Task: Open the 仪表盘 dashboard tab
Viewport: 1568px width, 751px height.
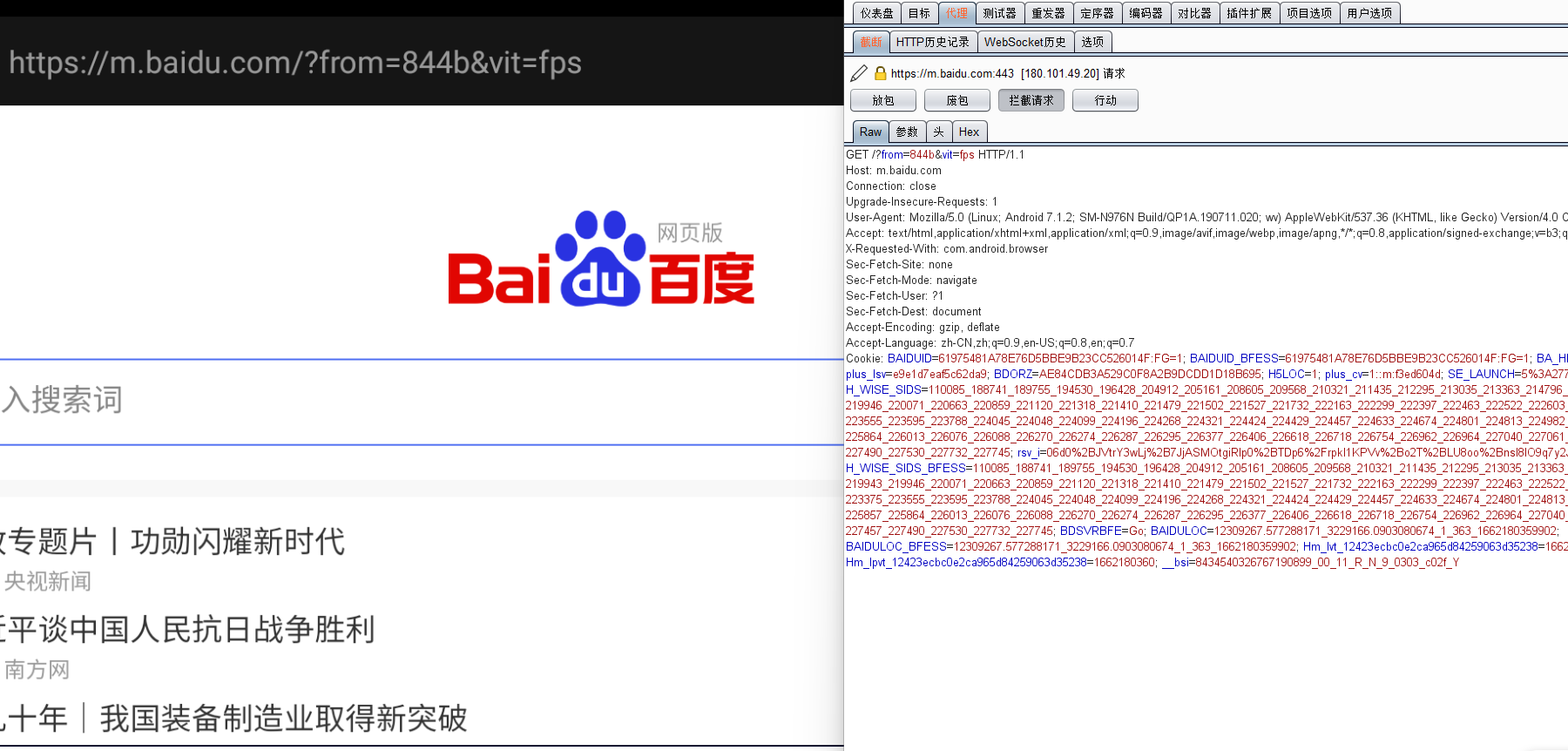Action: coord(877,13)
